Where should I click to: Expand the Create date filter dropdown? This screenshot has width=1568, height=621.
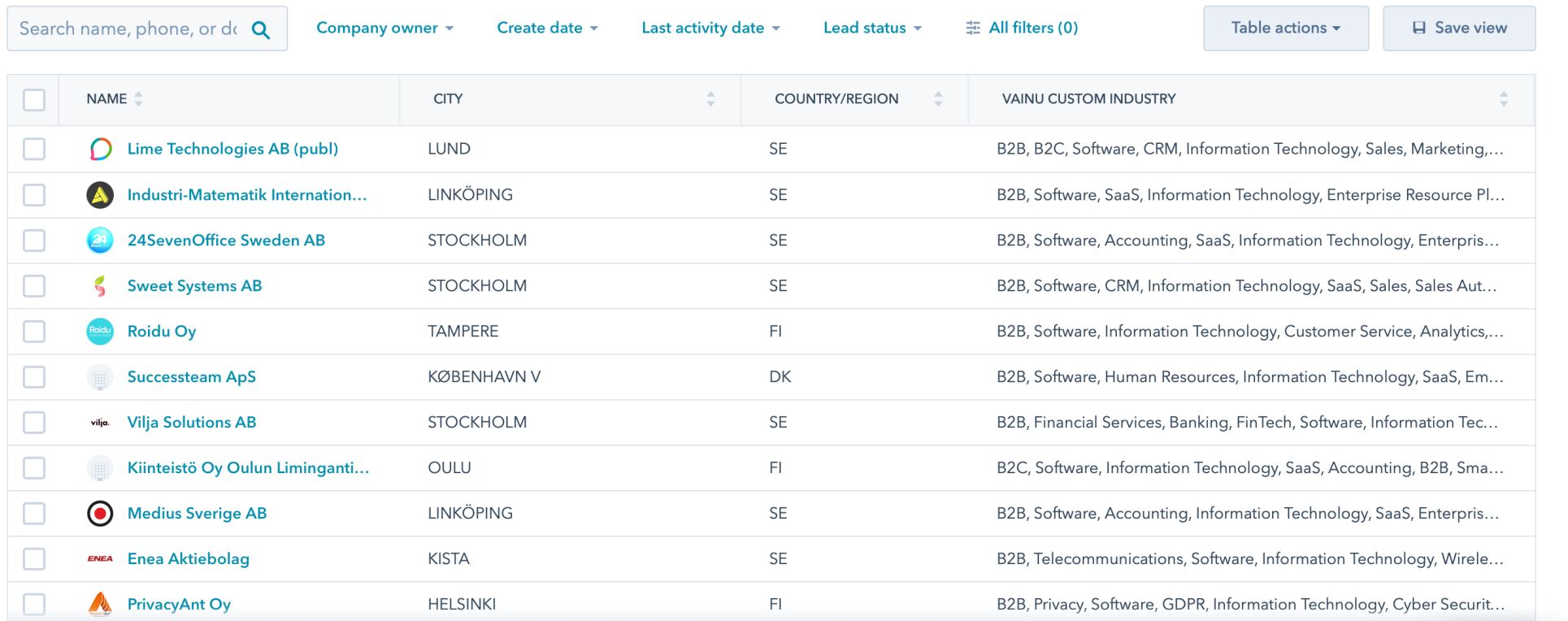[x=547, y=28]
